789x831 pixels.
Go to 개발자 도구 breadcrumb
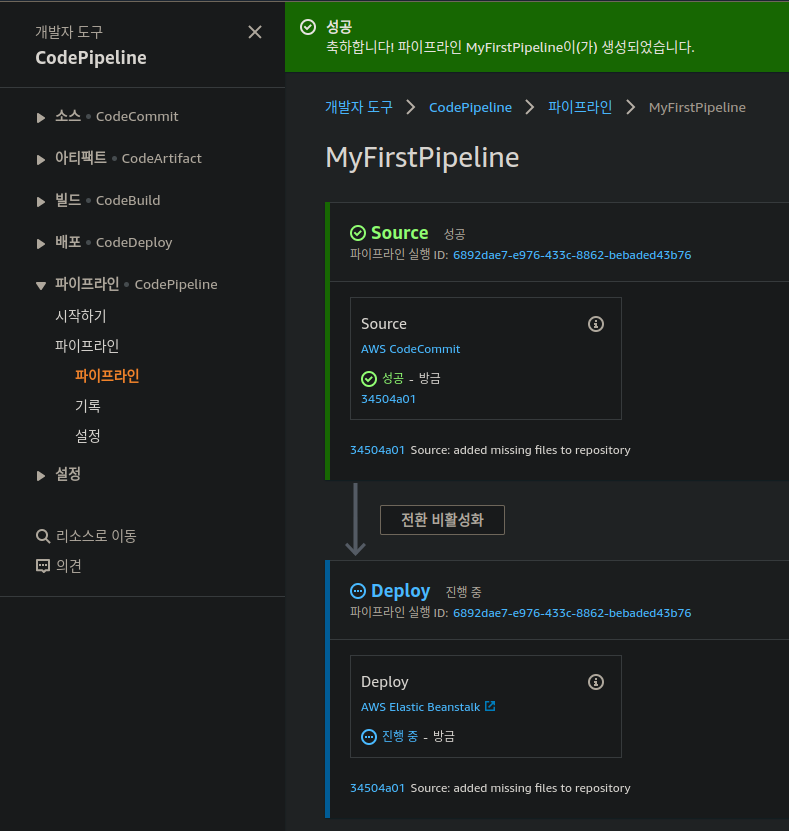pyautogui.click(x=359, y=107)
